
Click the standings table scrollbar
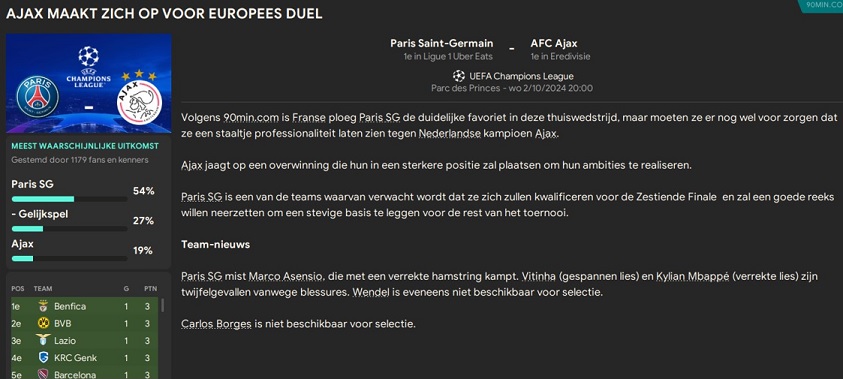(x=162, y=306)
